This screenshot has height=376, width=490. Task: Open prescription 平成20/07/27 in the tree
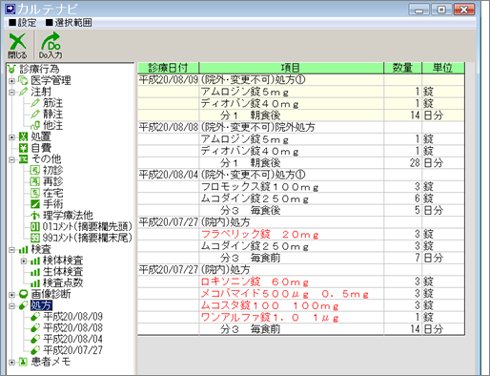[x=73, y=351]
